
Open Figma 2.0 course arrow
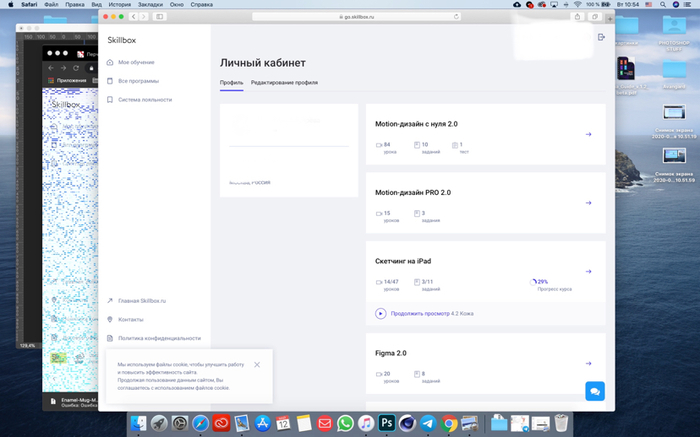tap(588, 364)
